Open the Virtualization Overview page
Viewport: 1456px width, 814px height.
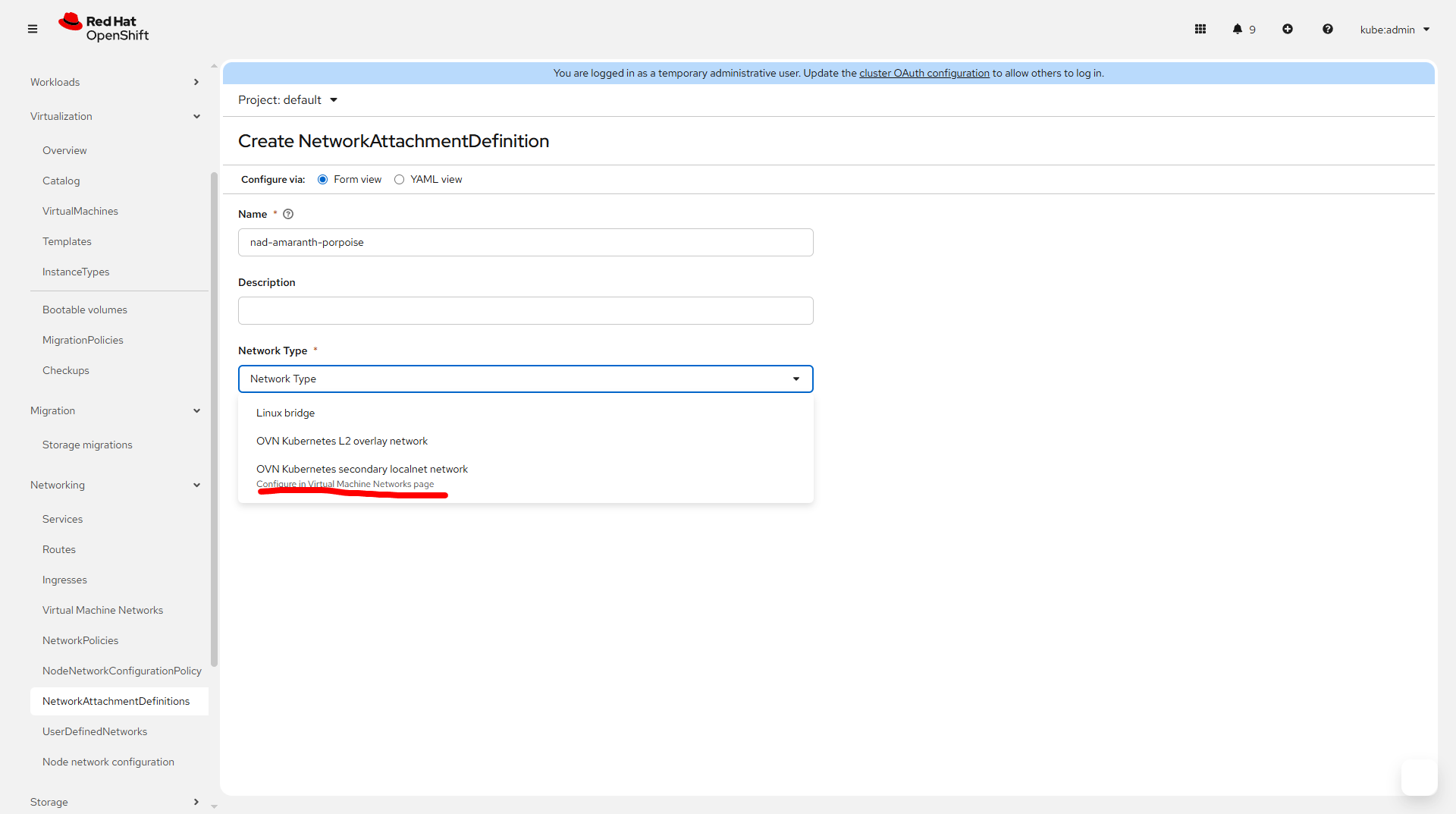coord(64,150)
